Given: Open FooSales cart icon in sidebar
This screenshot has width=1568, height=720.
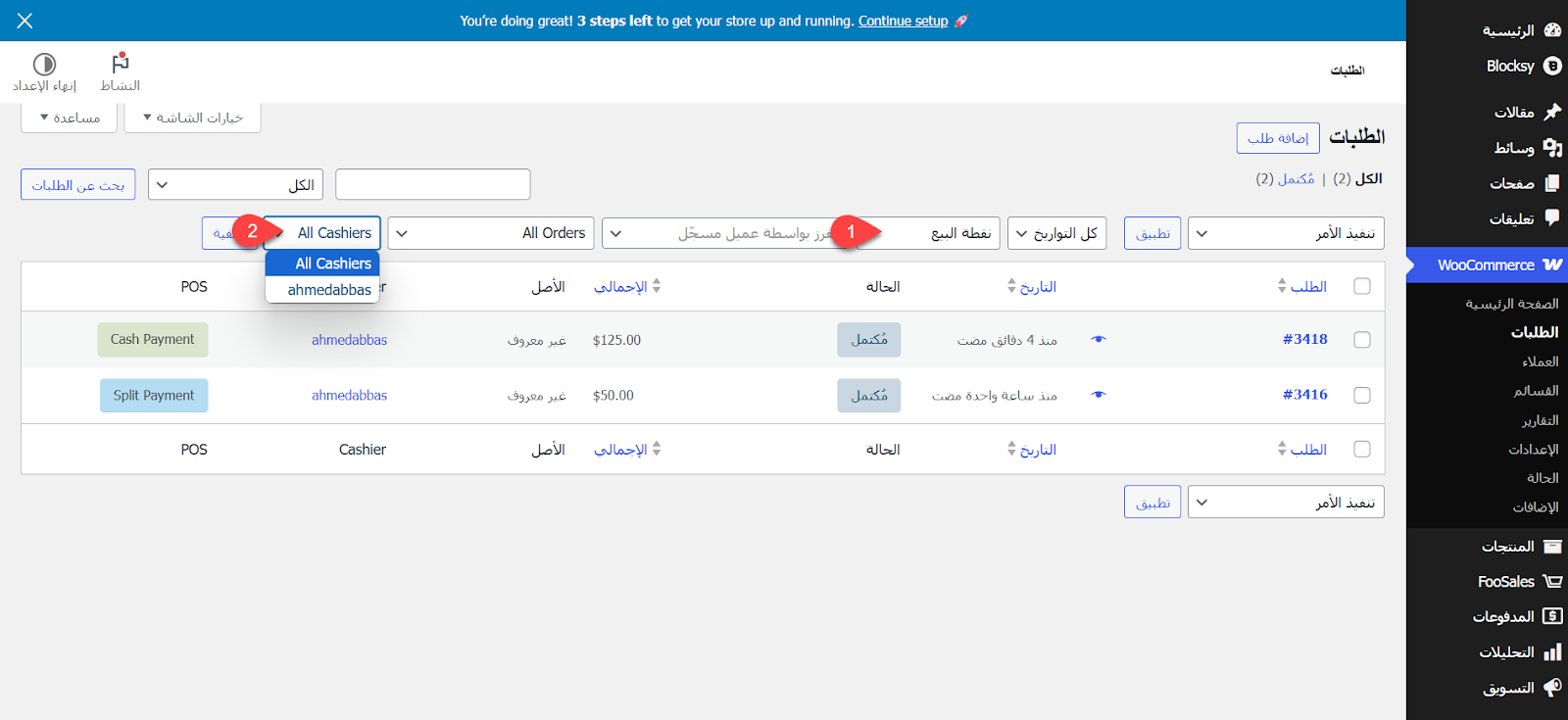Looking at the screenshot, I should coord(1552,581).
